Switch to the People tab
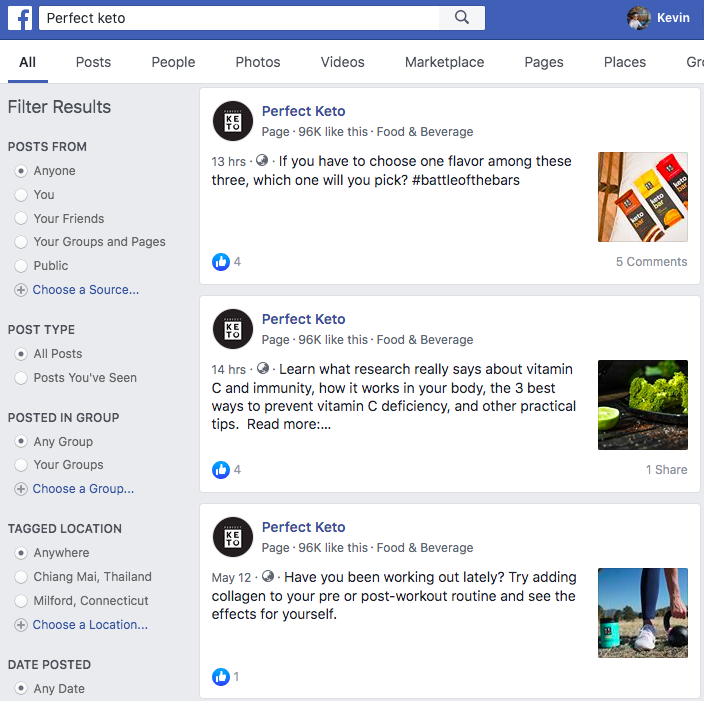The height and width of the screenshot is (701, 704). (x=173, y=62)
